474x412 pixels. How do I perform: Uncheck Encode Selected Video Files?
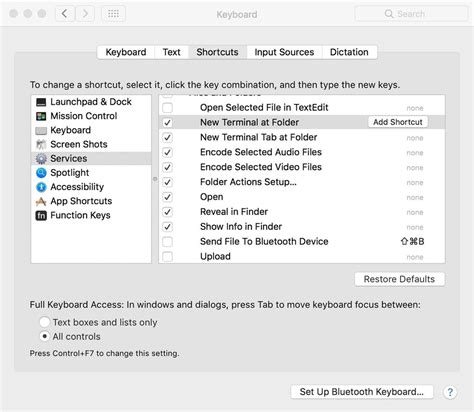[167, 167]
